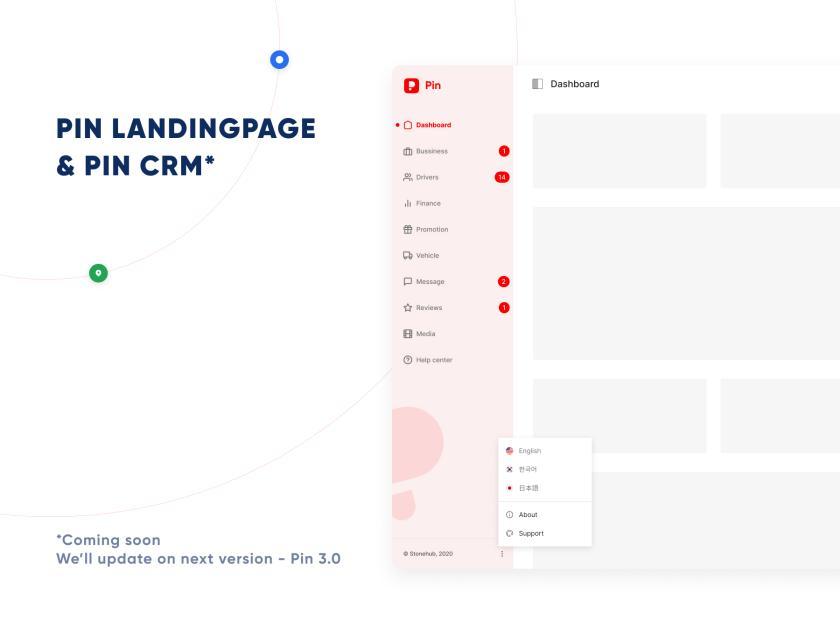Expand the three-dot menu near Stonehub footer
The width and height of the screenshot is (840, 634).
[502, 554]
